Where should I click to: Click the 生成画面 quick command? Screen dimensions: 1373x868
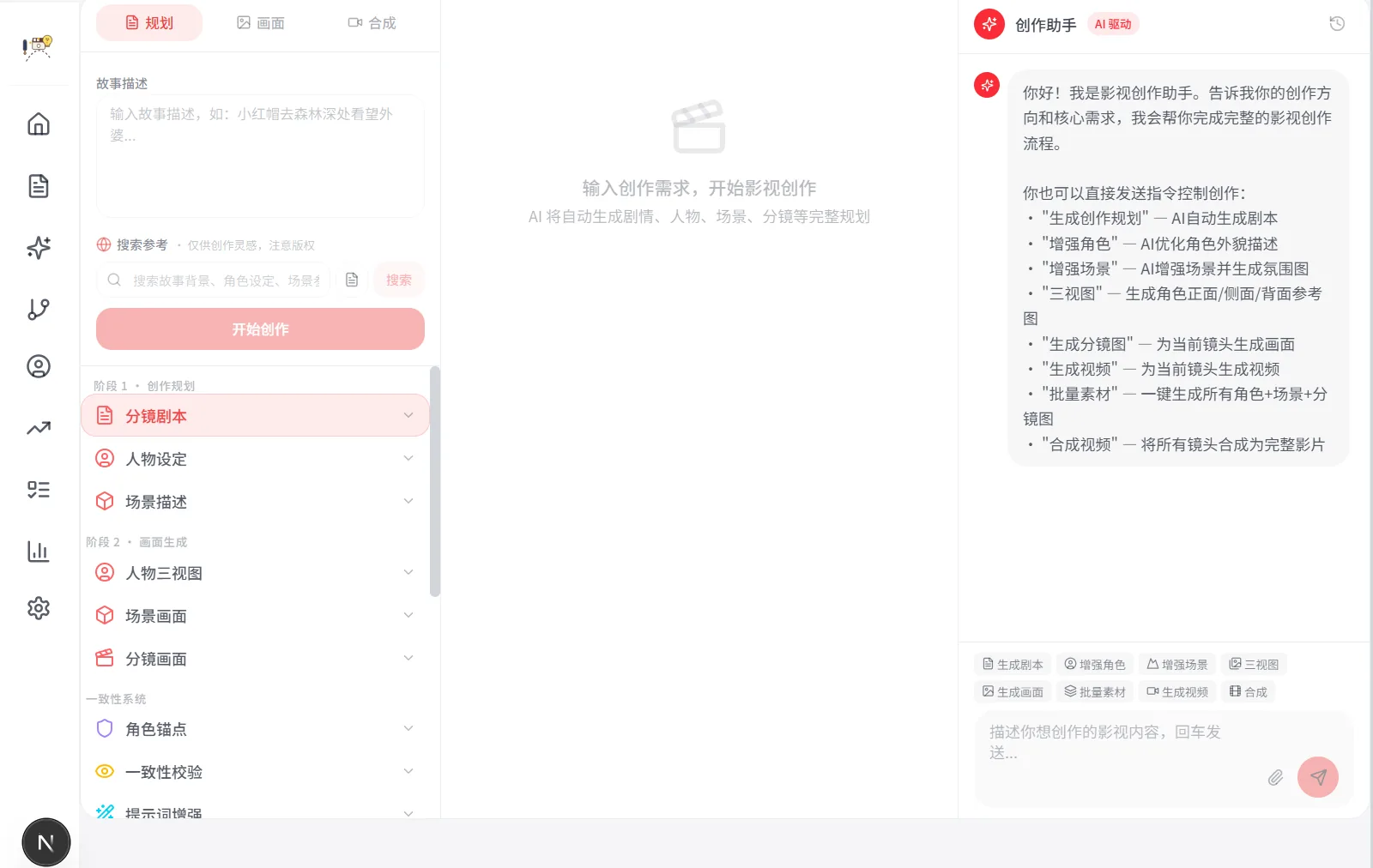(x=1013, y=692)
